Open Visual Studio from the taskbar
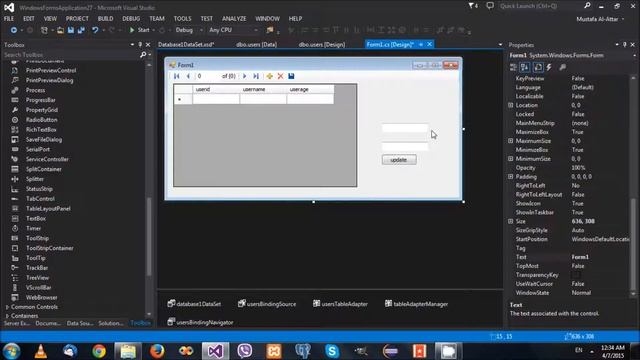The height and width of the screenshot is (360, 640). [215, 351]
